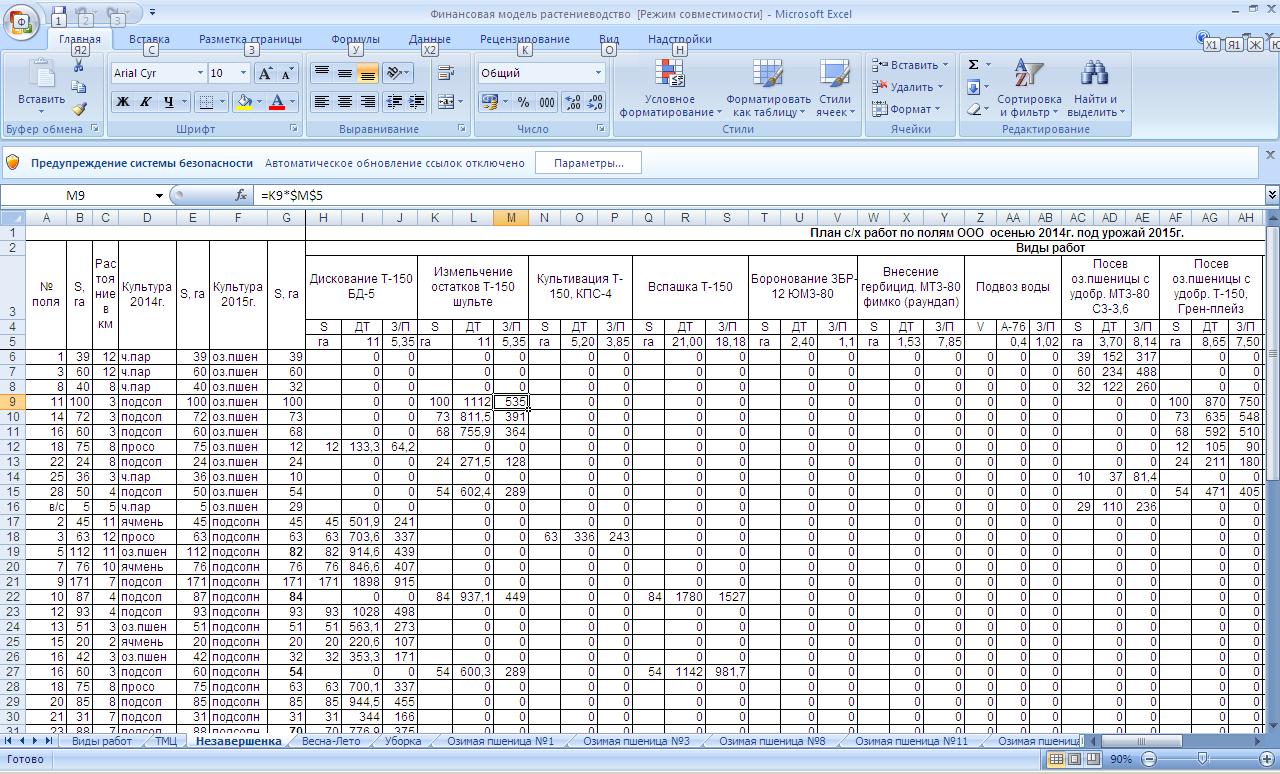This screenshot has height=774, width=1280.
Task: Click the zoom slider handle
Action: coord(1201,759)
